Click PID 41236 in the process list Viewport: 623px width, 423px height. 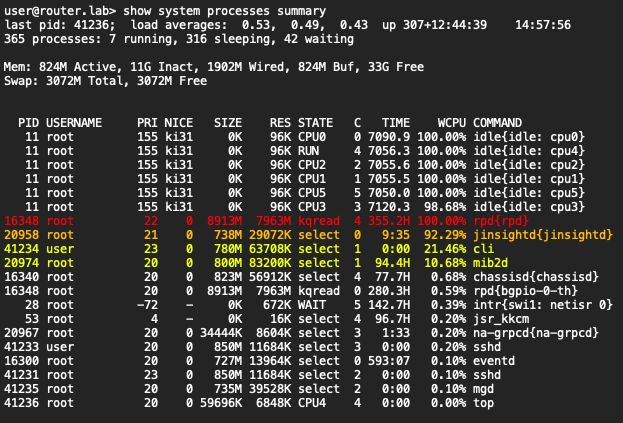pos(21,403)
